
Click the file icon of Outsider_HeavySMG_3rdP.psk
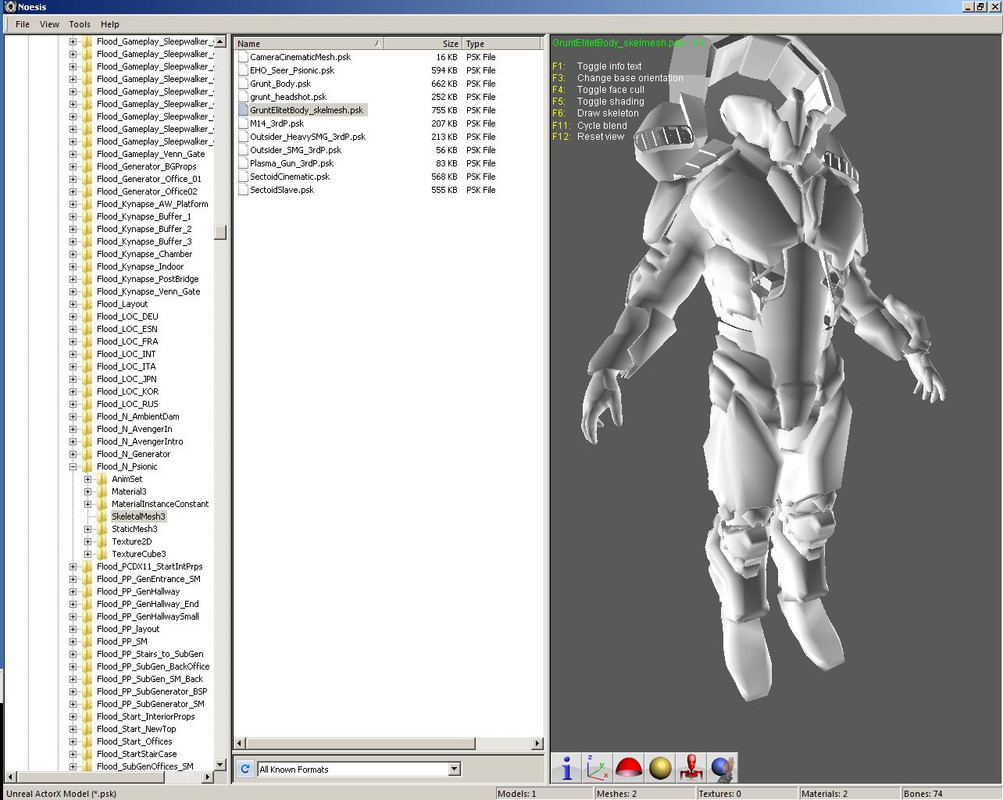click(243, 137)
